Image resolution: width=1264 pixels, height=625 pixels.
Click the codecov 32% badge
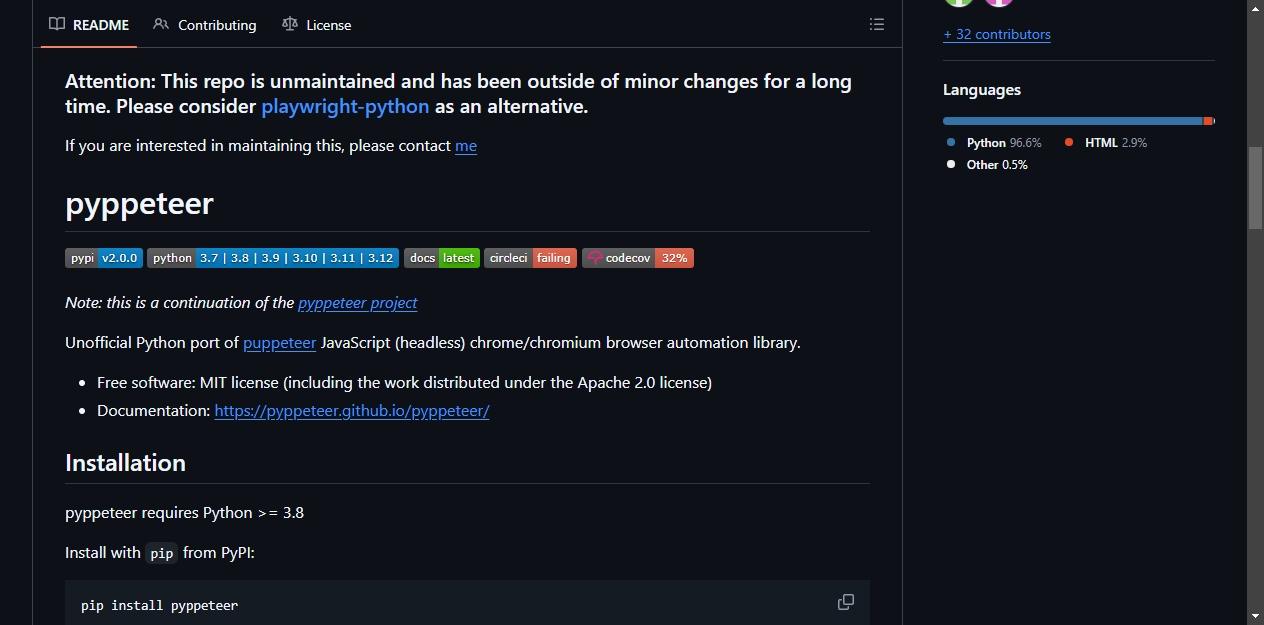638,258
